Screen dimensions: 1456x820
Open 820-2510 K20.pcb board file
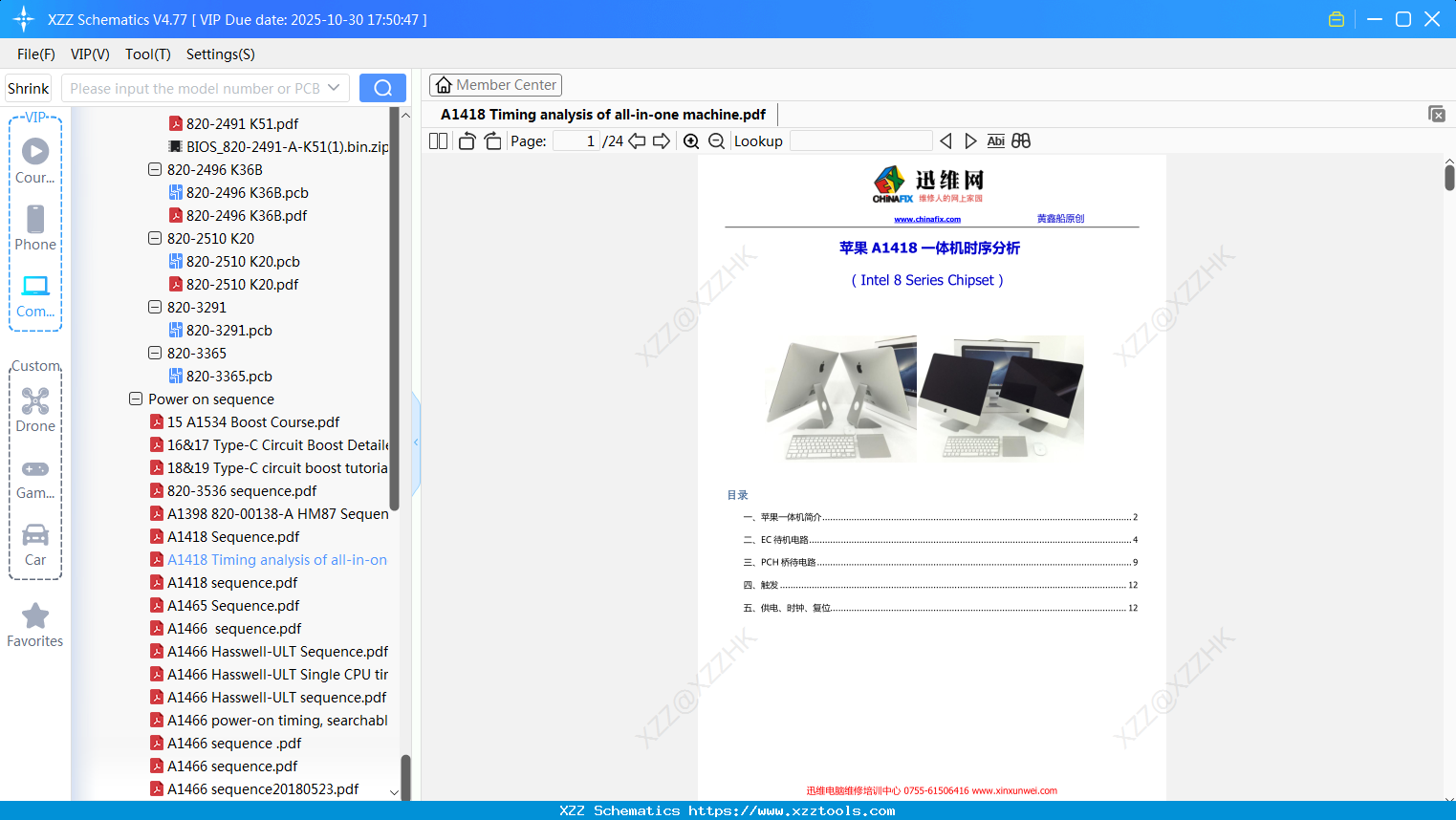[234, 262]
